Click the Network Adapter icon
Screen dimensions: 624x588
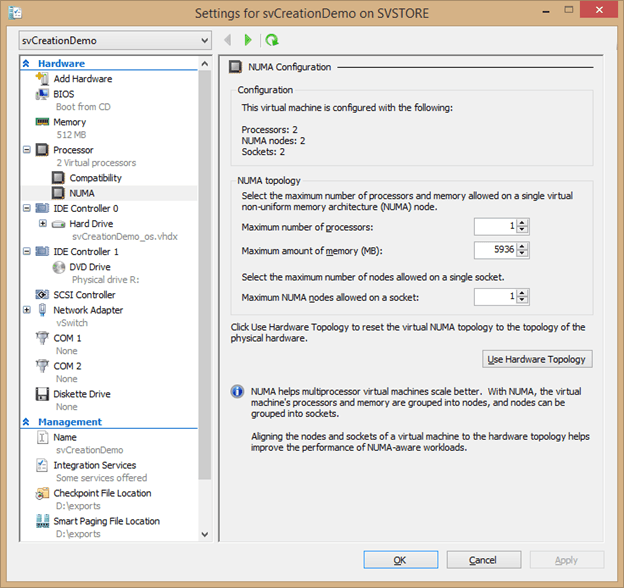point(42,310)
